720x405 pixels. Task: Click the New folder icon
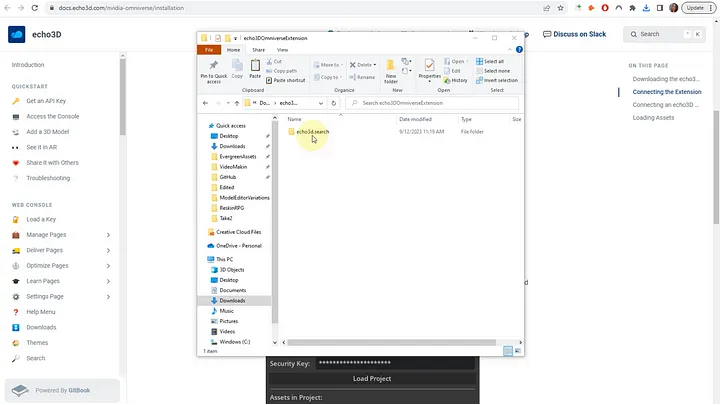pyautogui.click(x=391, y=68)
